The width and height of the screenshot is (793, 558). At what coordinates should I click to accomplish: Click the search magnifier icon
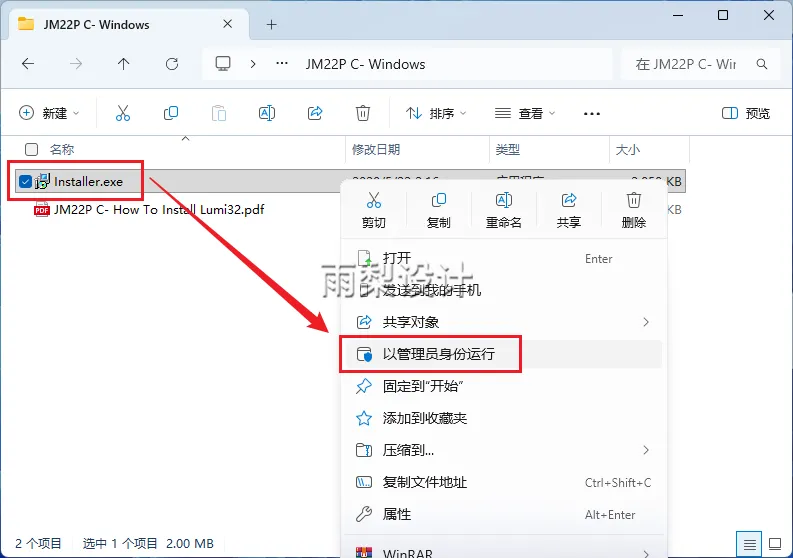pyautogui.click(x=762, y=64)
